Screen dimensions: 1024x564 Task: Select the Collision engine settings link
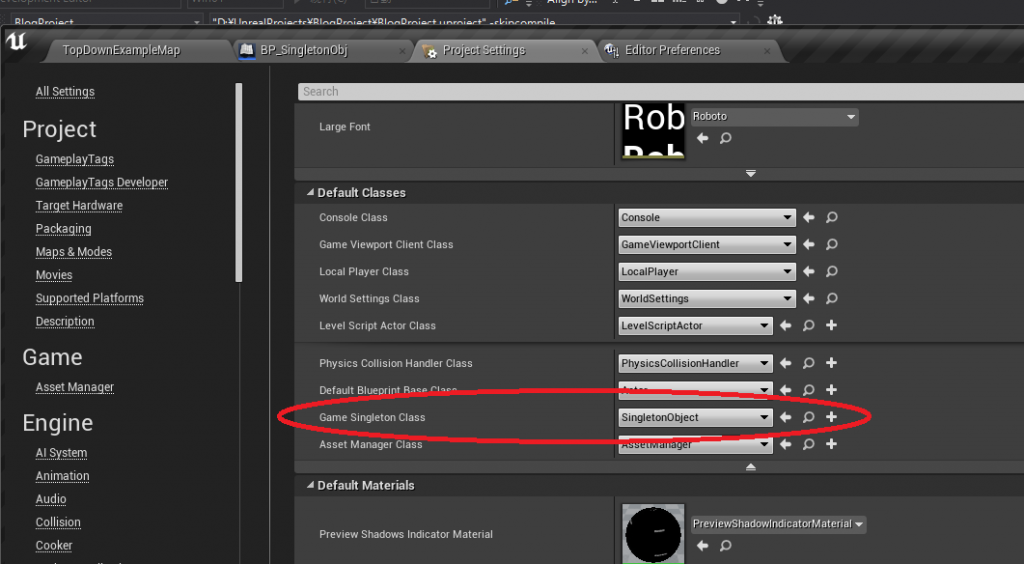click(x=58, y=522)
